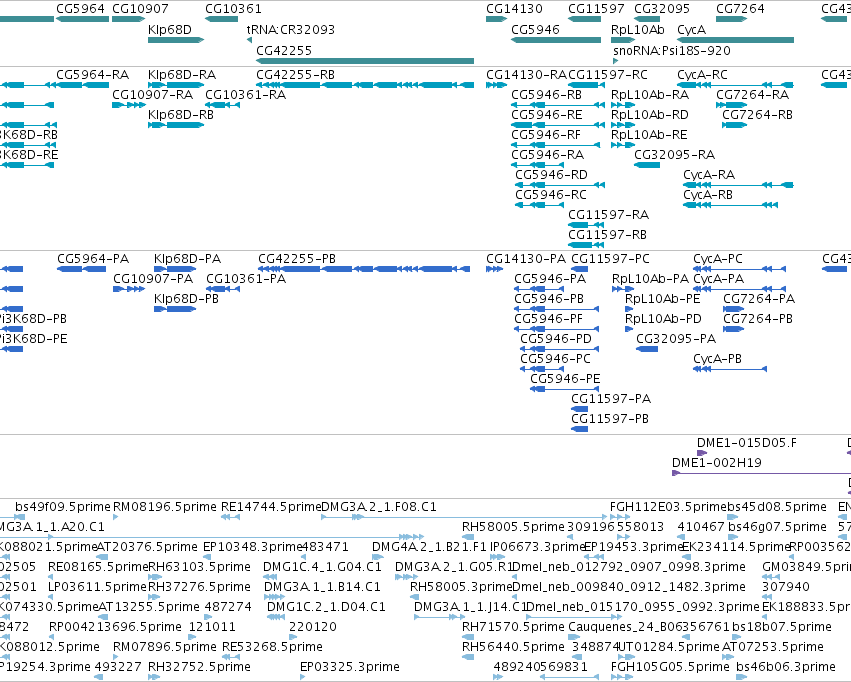Select the DME1-002H19 feature label

pos(716,464)
